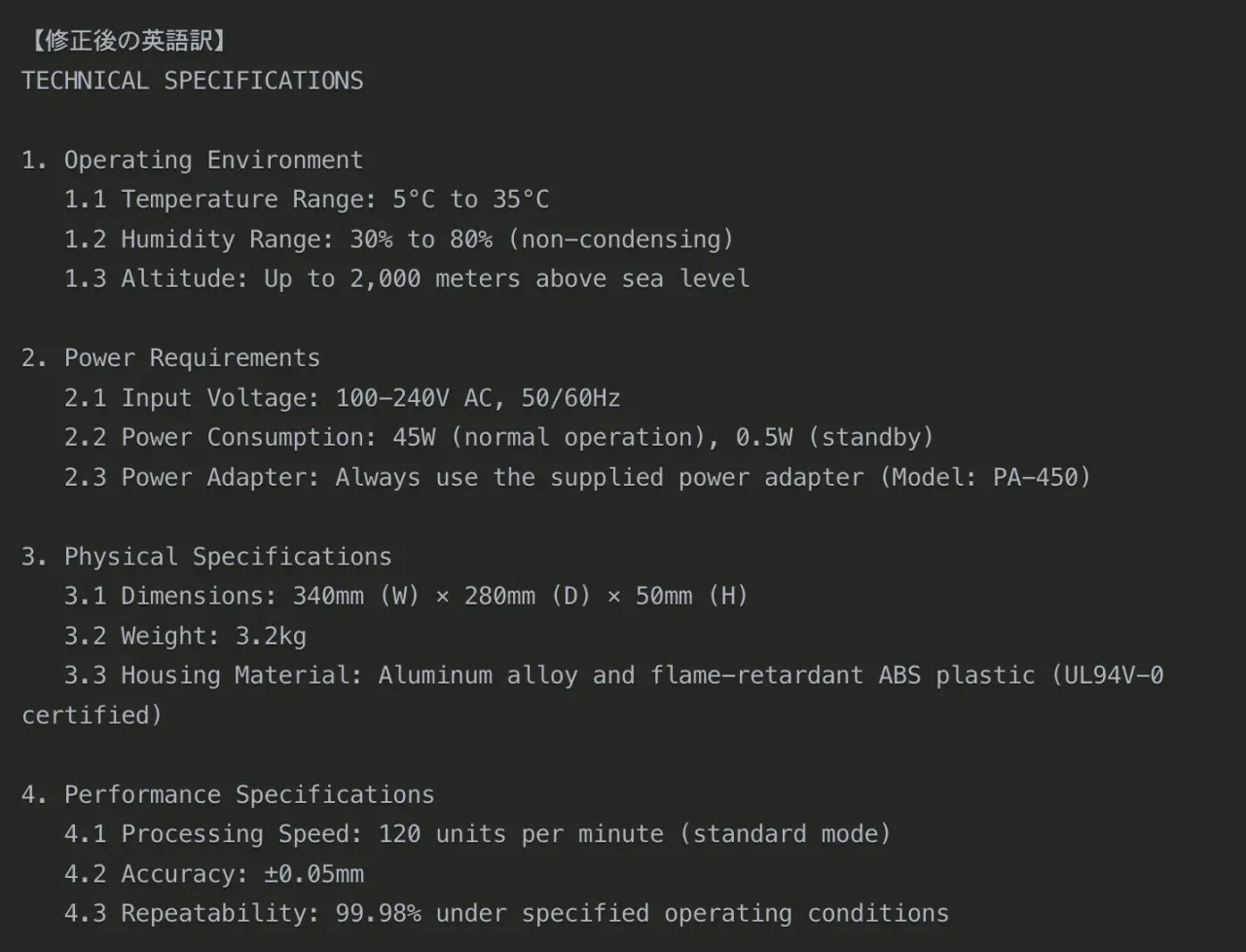Click the Humidity Range 30% to 80% line
The height and width of the screenshot is (952, 1246).
point(399,239)
